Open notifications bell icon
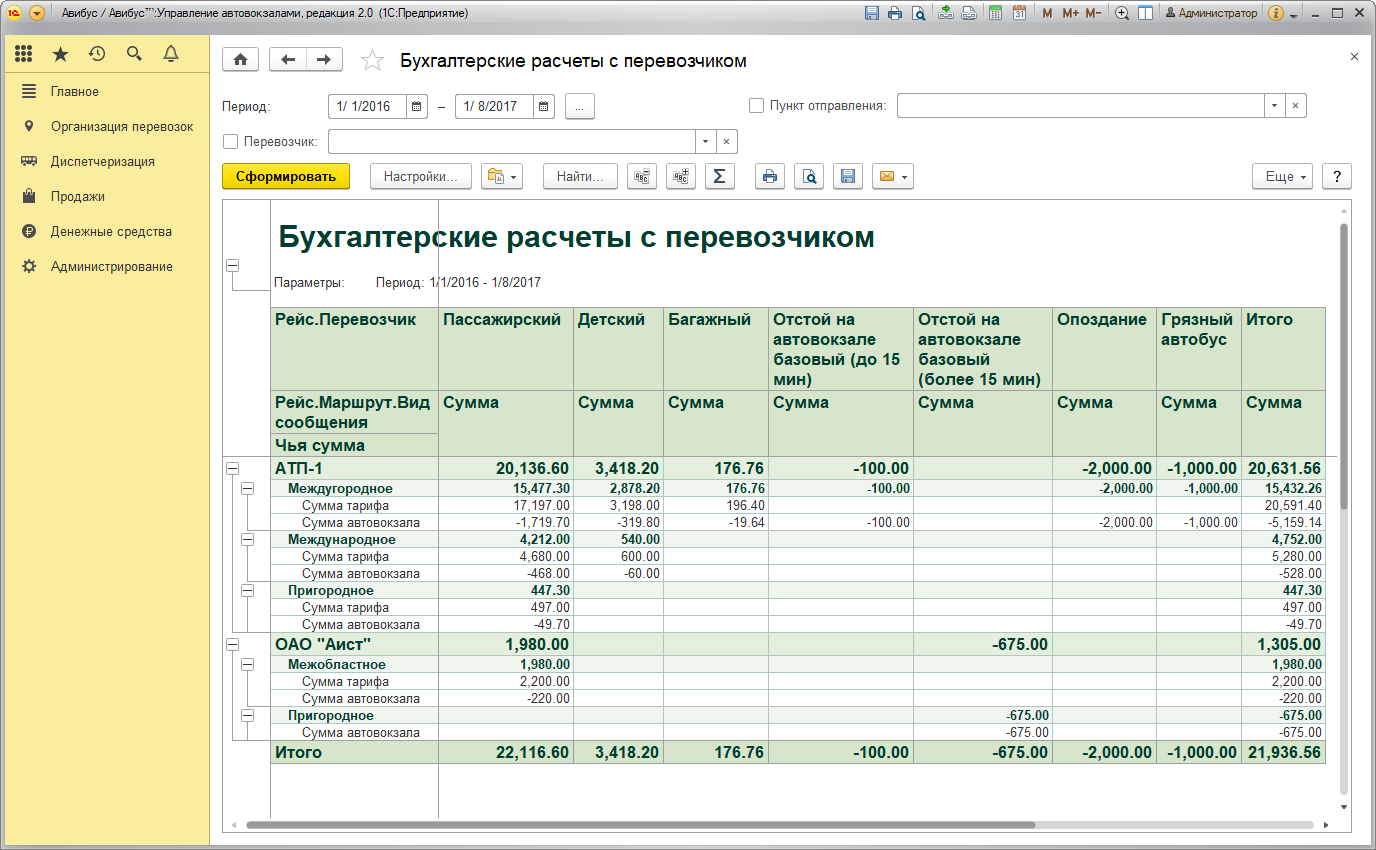1376x850 pixels. pyautogui.click(x=170, y=54)
